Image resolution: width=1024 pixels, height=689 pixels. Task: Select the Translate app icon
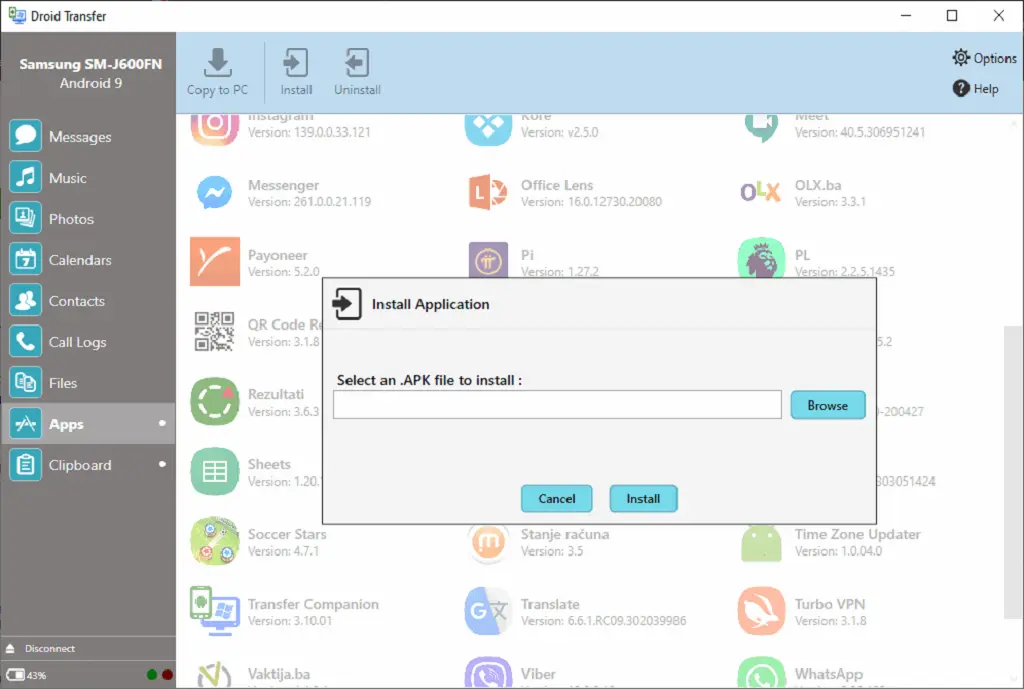click(489, 612)
